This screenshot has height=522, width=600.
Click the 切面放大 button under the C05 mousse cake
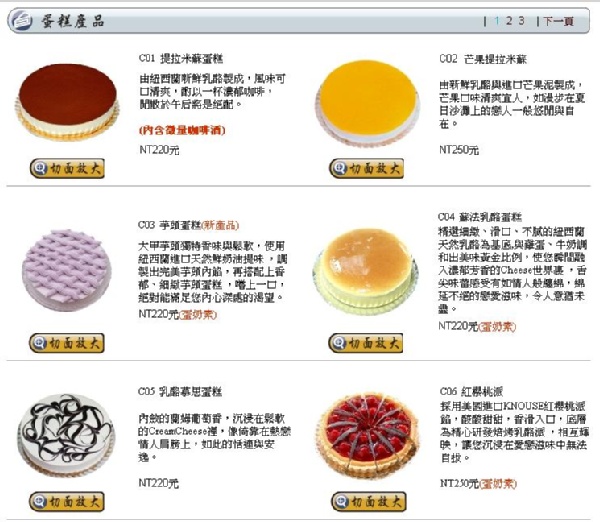67,502
